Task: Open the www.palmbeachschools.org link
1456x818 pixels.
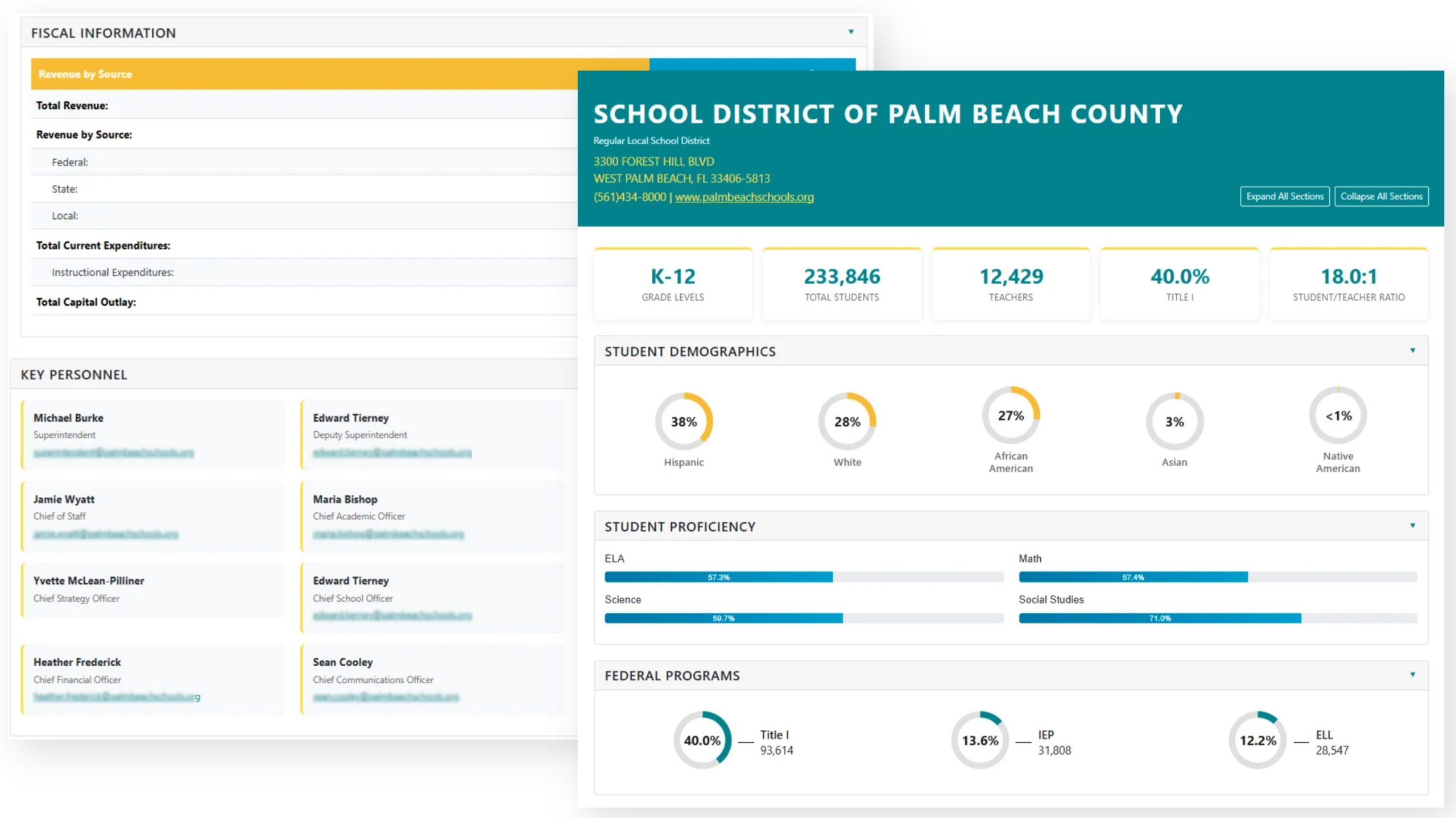Action: [x=744, y=197]
